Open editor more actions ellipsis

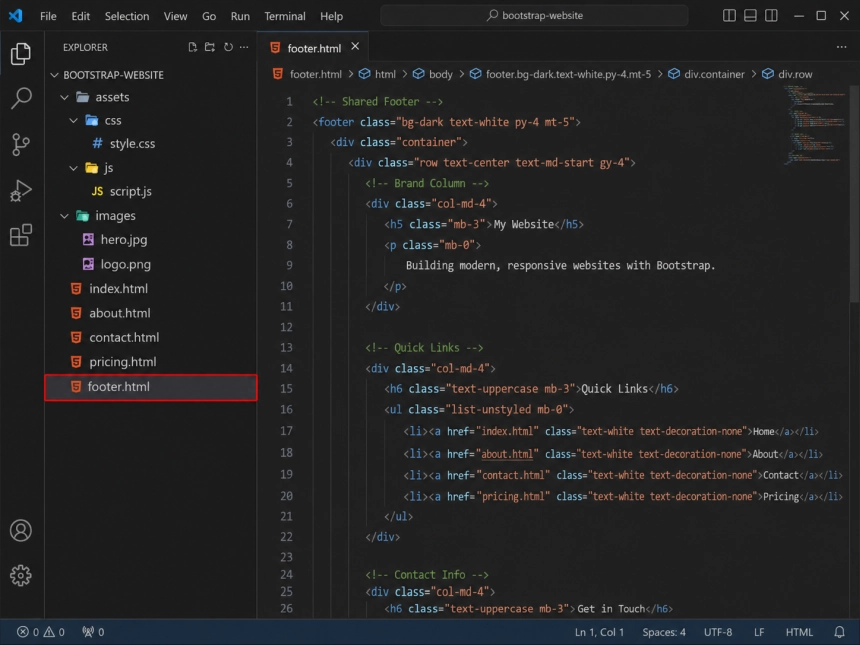[x=841, y=47]
